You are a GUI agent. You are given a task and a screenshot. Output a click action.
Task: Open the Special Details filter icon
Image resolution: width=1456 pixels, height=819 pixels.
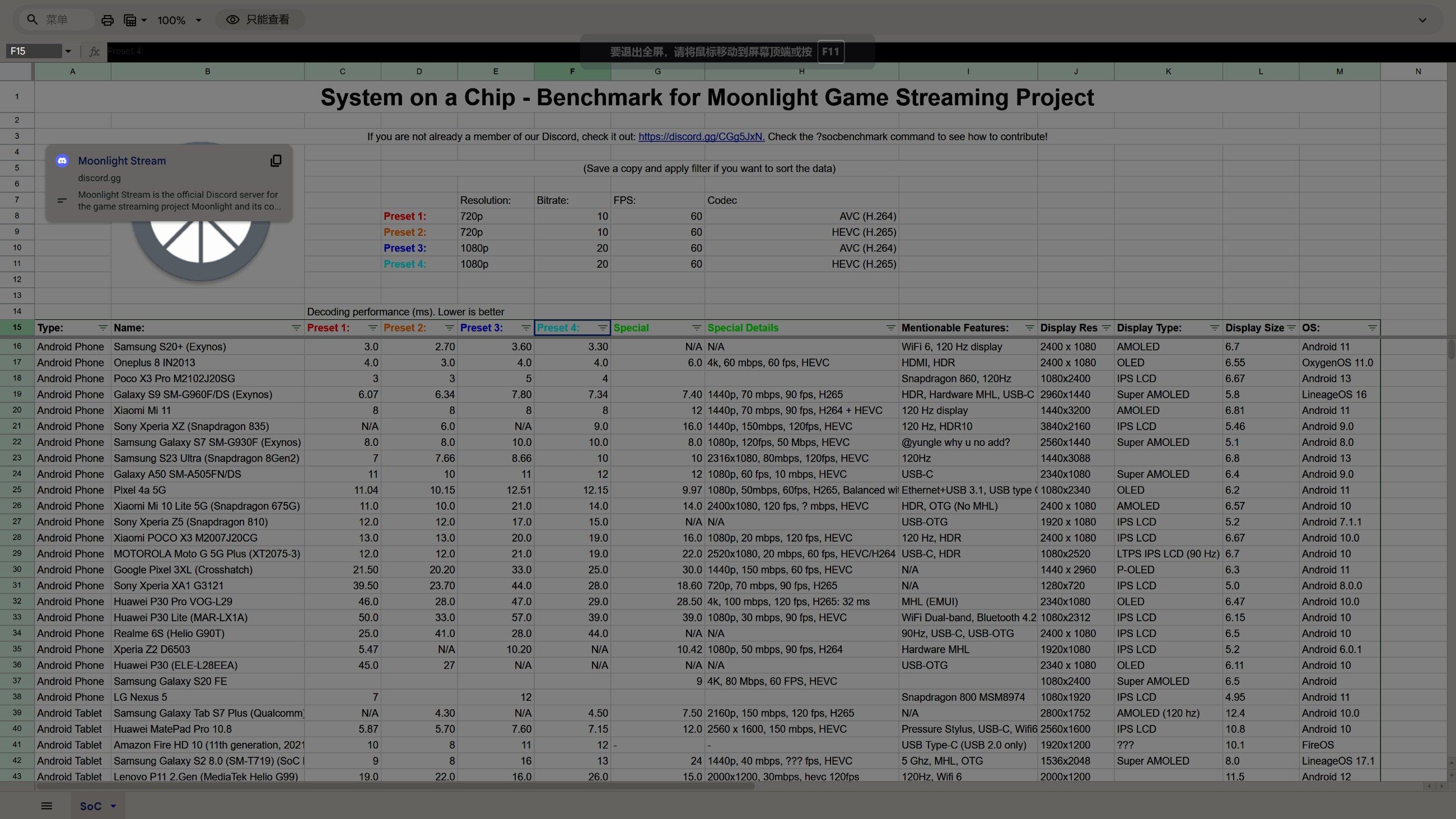(x=891, y=328)
